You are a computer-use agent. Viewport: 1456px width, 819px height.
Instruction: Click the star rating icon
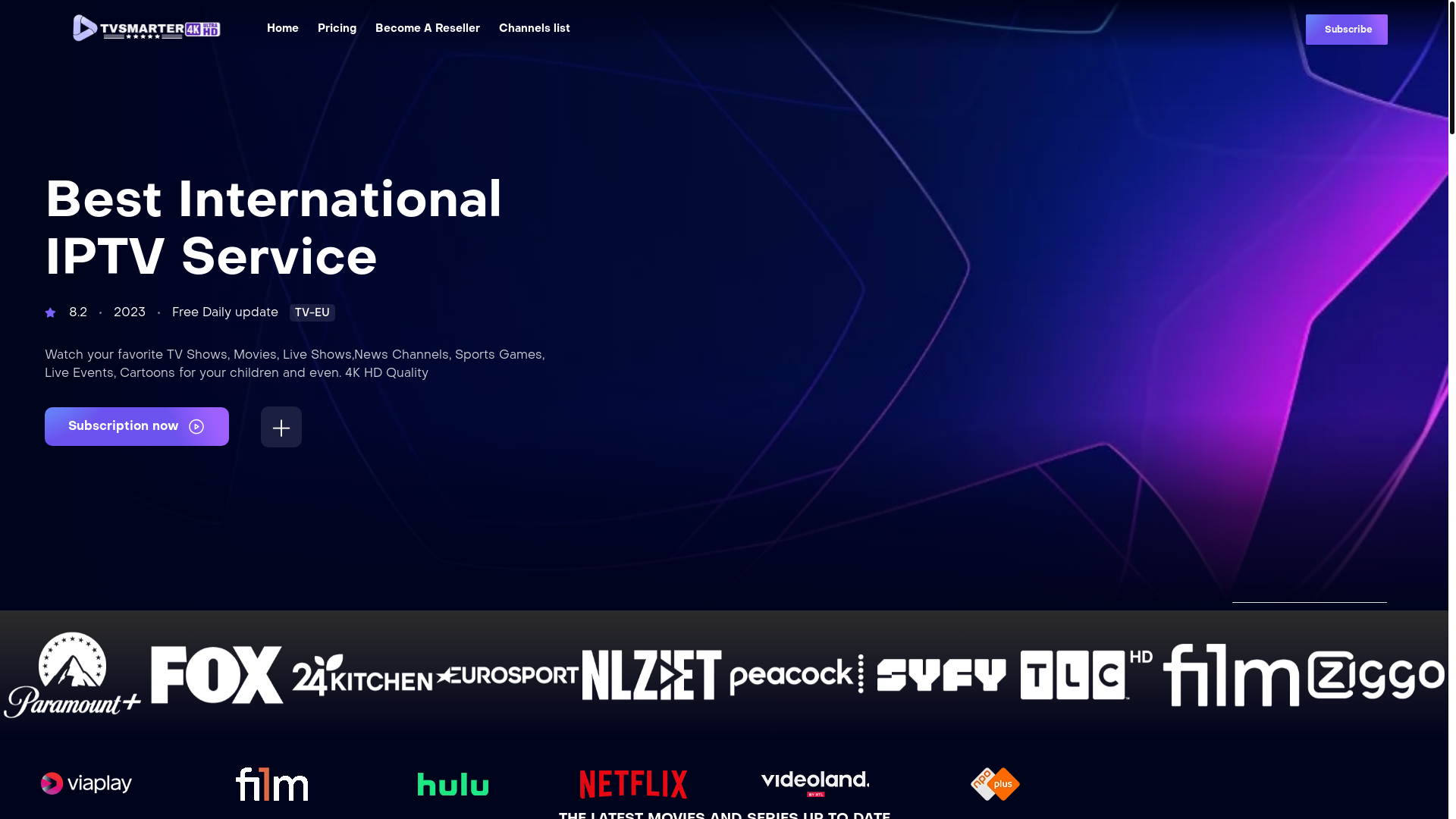51,312
